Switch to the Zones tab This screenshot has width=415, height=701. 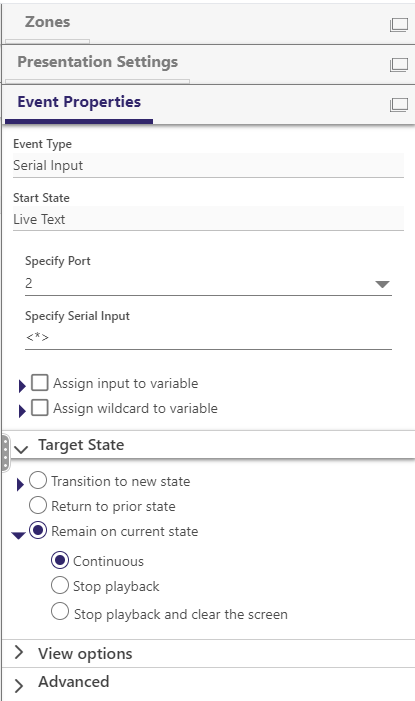(47, 22)
